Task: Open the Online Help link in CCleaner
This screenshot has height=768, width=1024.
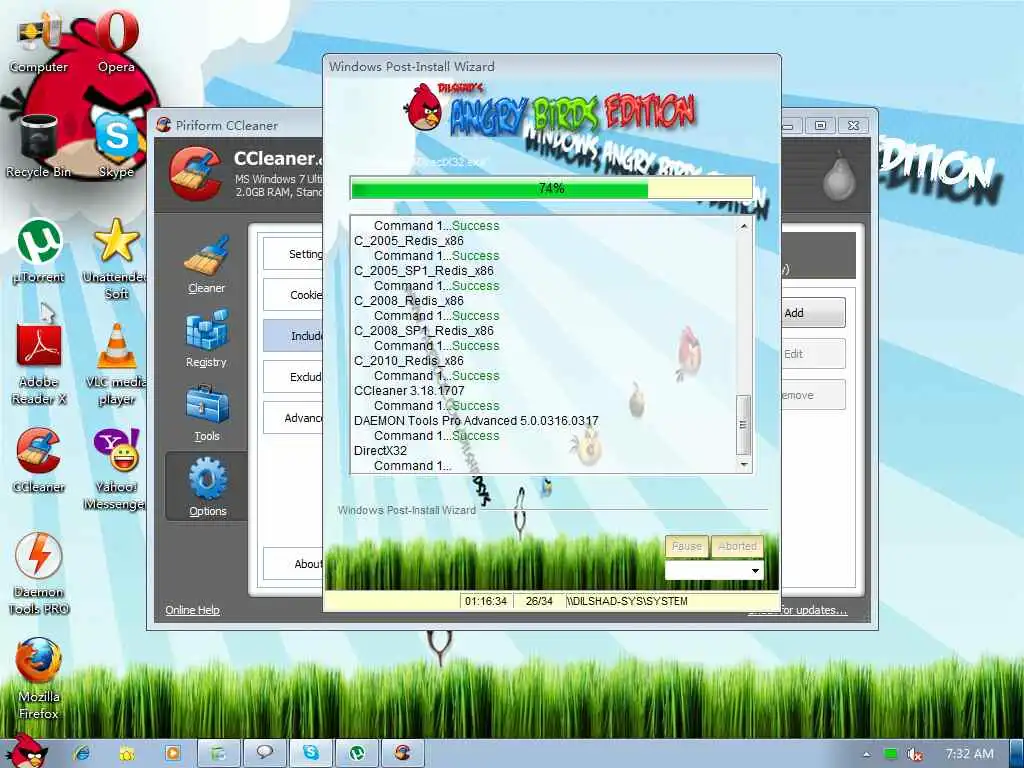Action: pos(192,610)
